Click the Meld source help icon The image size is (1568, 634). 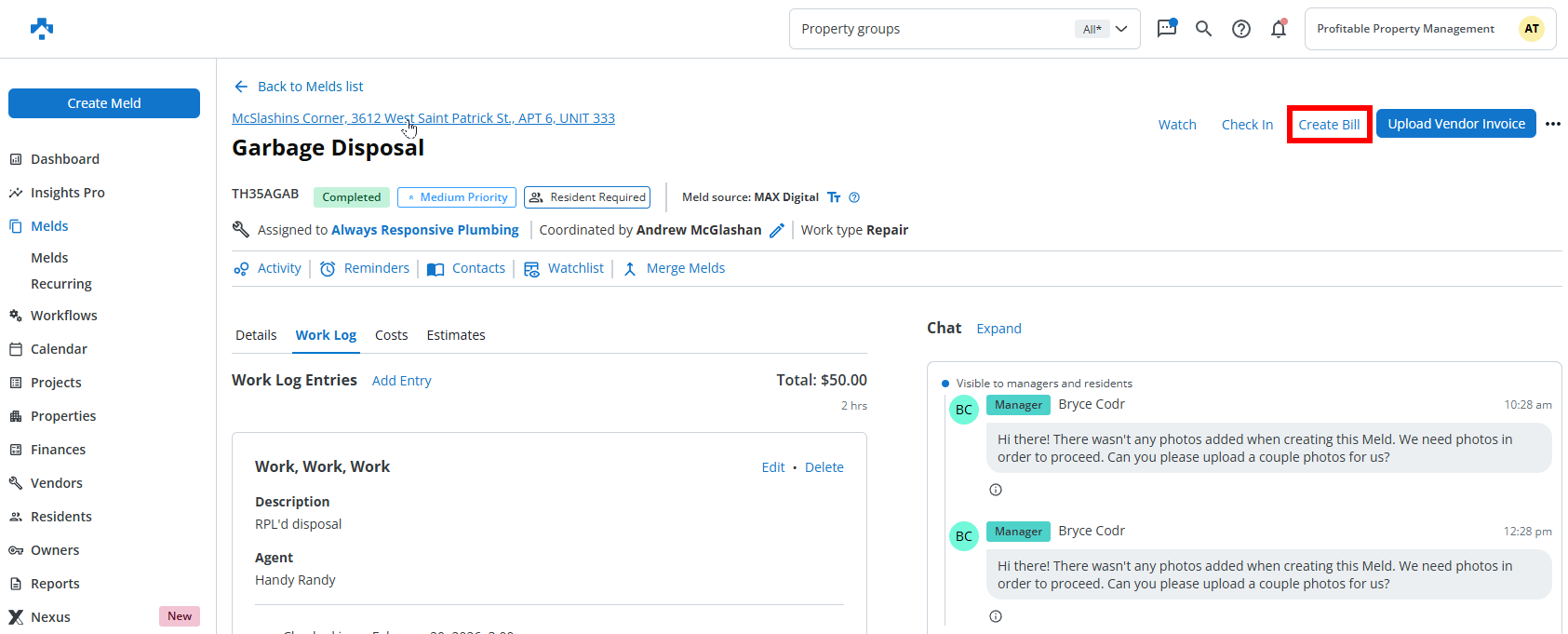[x=854, y=197]
